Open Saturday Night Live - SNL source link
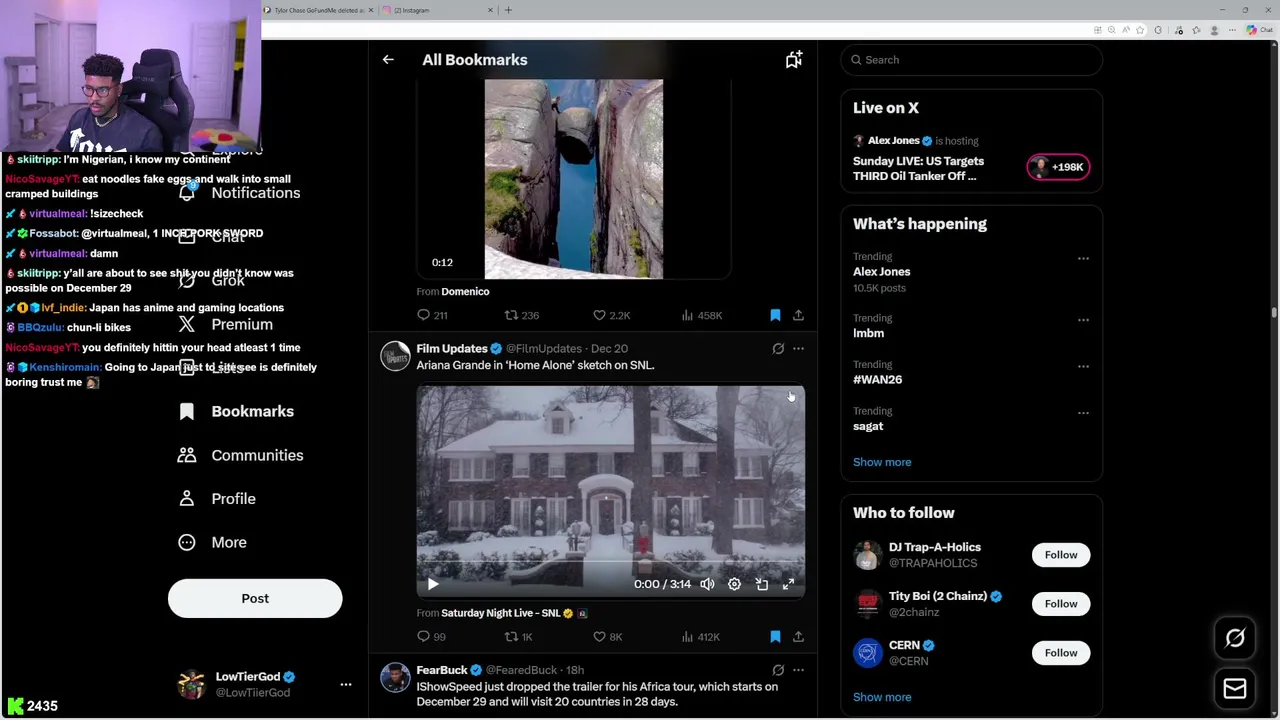This screenshot has width=1280, height=720. pos(501,613)
